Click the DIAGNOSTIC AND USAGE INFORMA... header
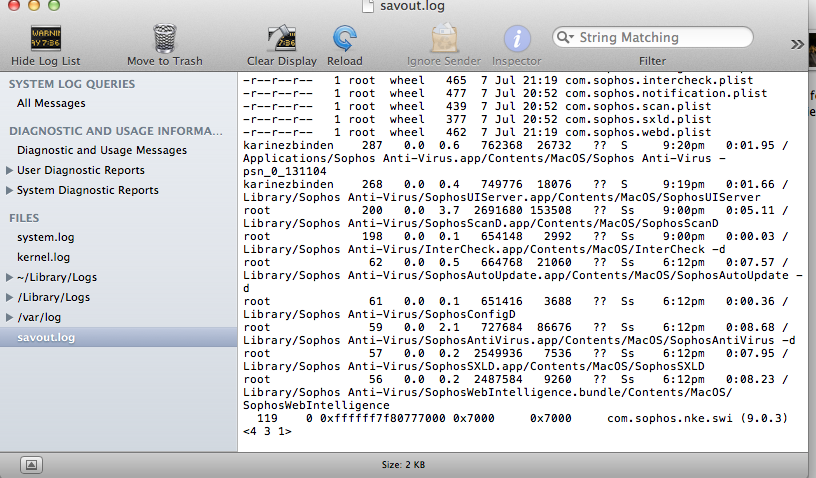This screenshot has width=816, height=478. (116, 131)
